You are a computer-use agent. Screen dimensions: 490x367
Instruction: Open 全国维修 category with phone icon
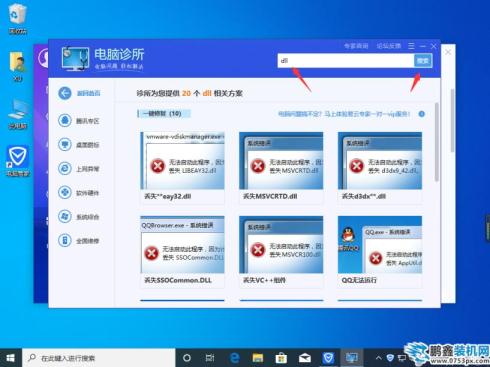(x=79, y=241)
